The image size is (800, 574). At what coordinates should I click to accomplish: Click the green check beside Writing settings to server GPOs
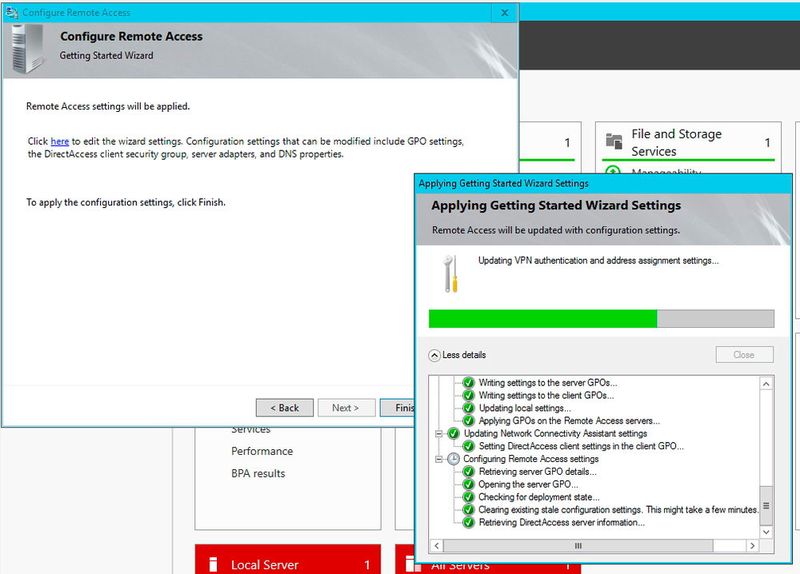pyautogui.click(x=468, y=383)
